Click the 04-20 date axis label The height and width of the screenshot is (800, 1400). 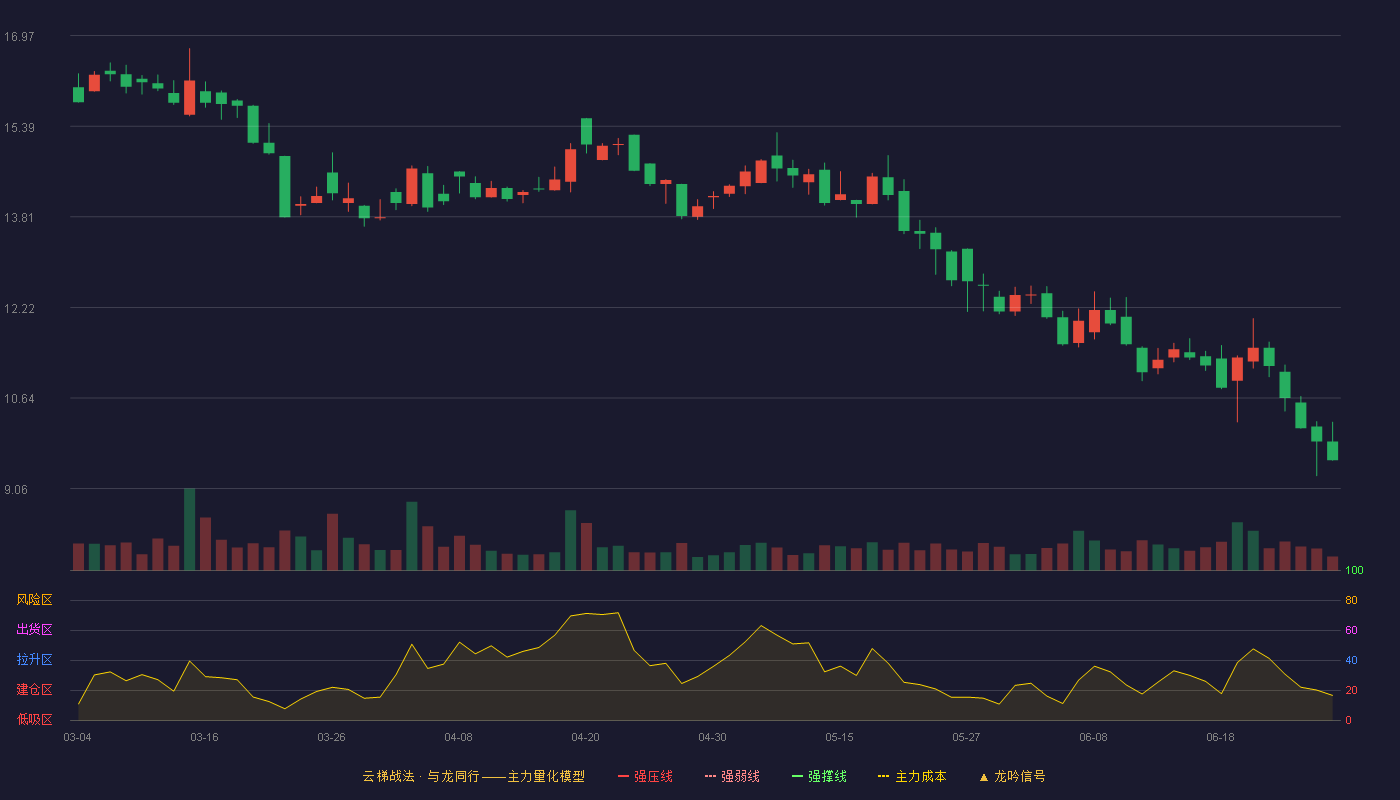coord(585,737)
